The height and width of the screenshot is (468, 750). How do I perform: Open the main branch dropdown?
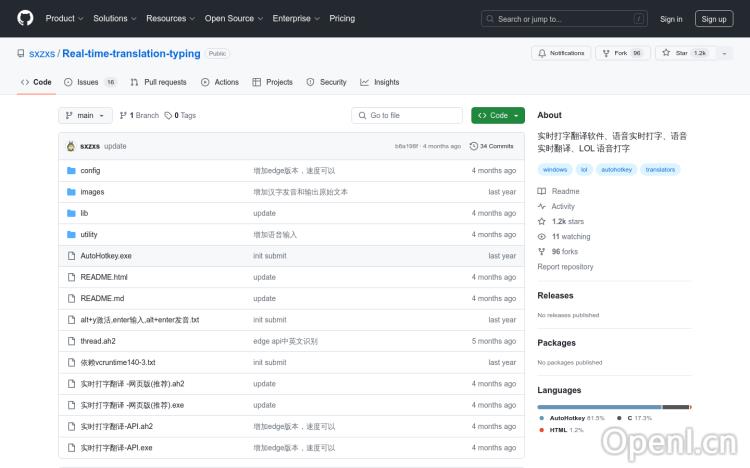pos(84,115)
